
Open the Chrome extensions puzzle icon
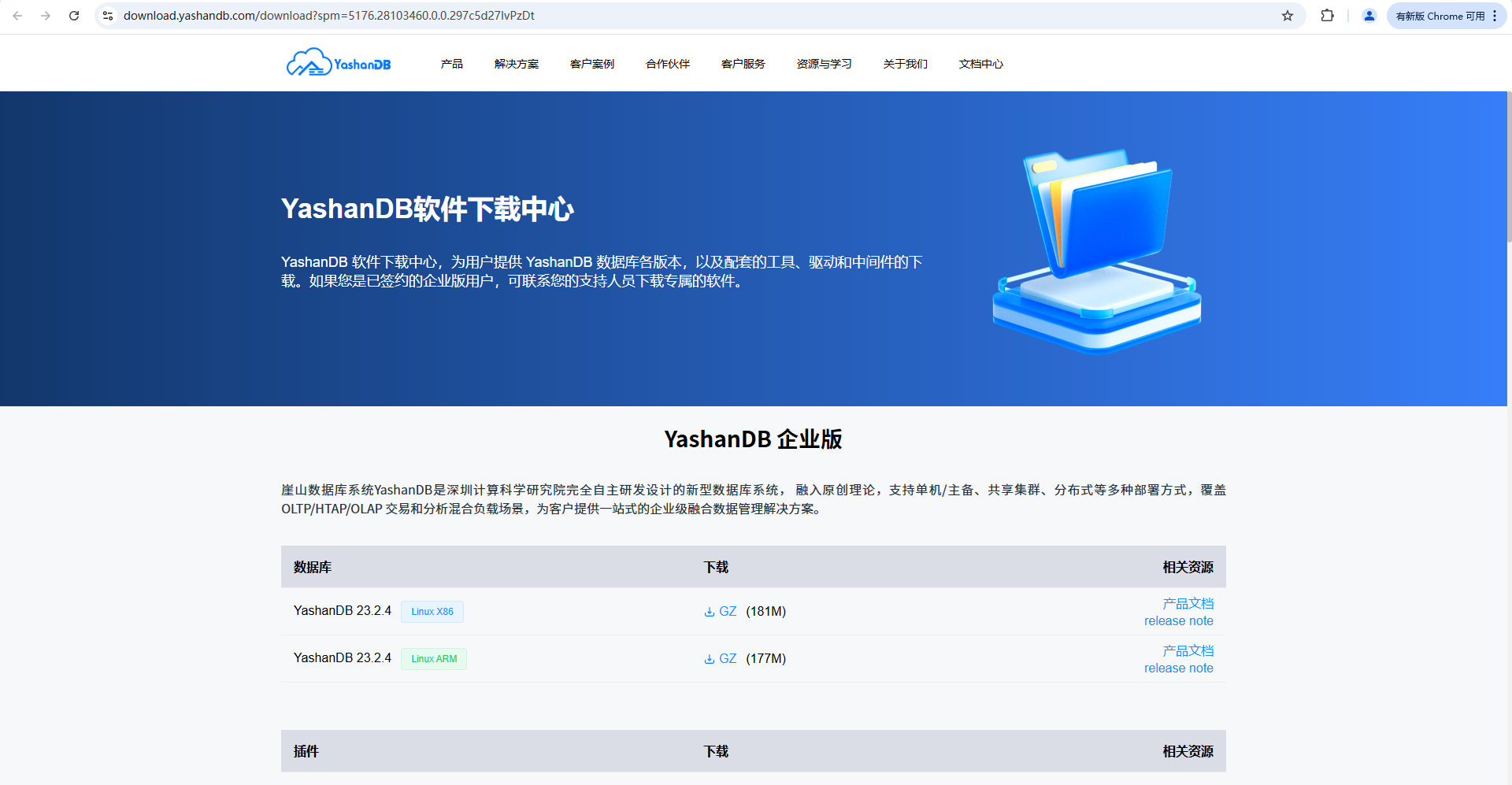click(x=1328, y=16)
